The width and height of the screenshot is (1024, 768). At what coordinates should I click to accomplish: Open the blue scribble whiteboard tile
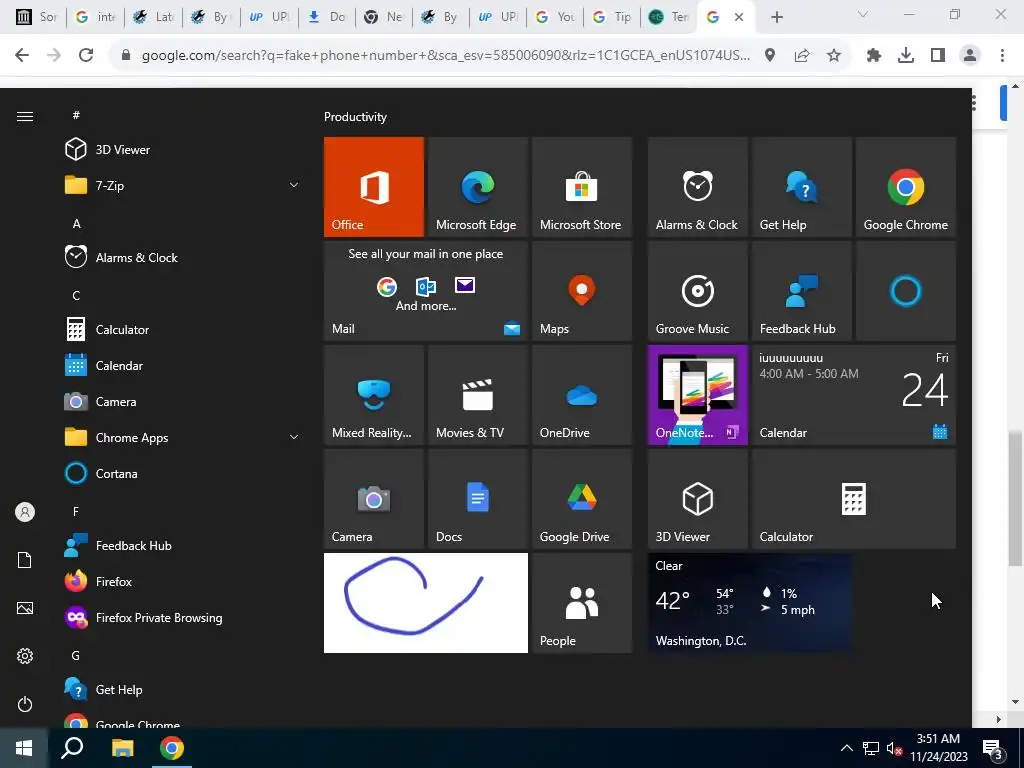tap(426, 603)
